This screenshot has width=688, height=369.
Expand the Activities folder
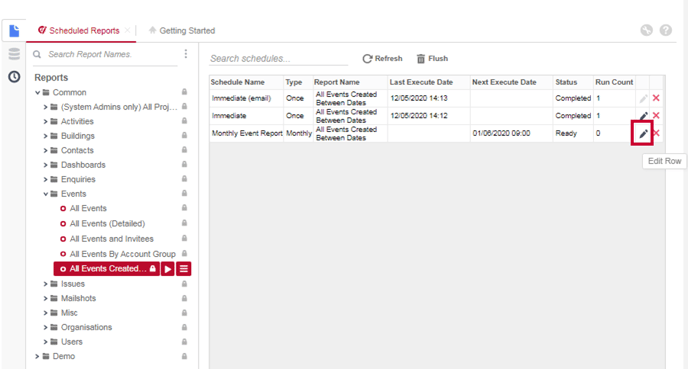point(45,122)
